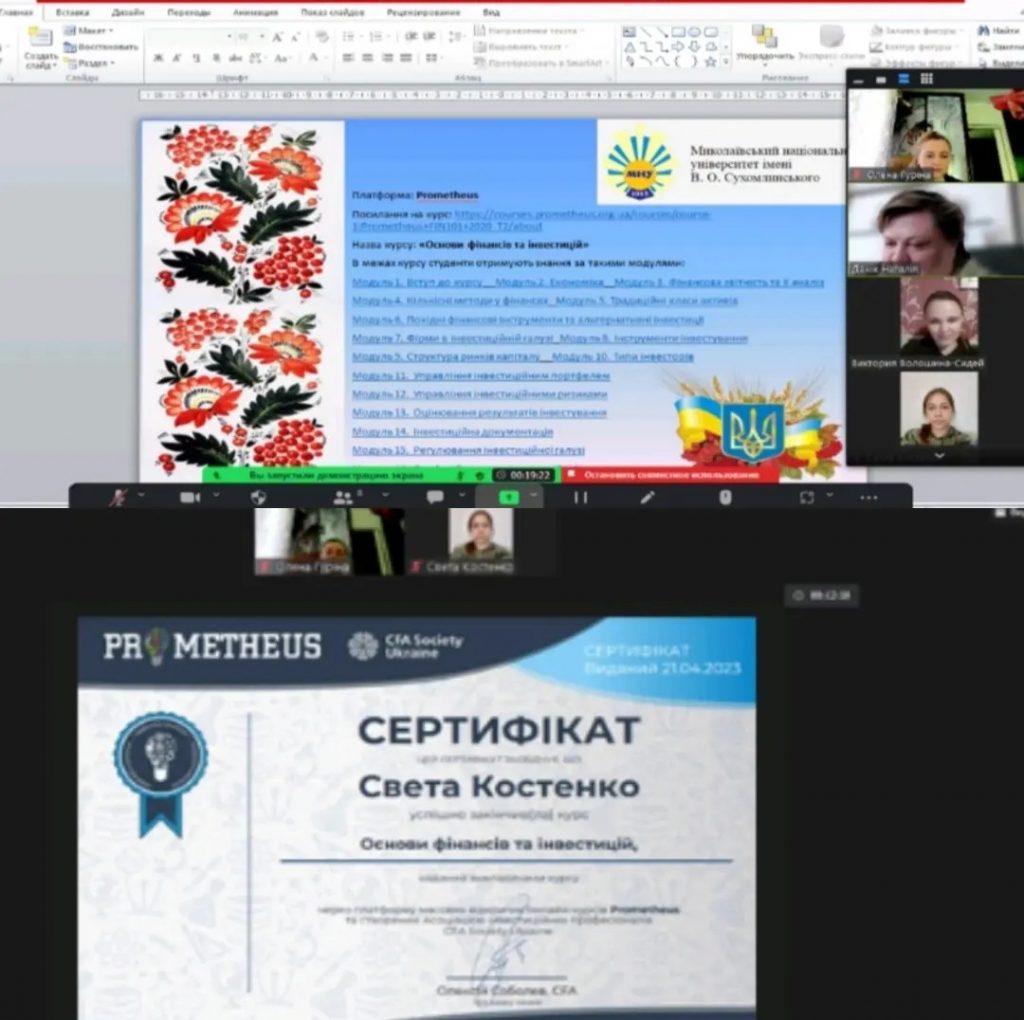Open Zoom security shield options
Screen dimensions: 1024x1020
coord(258,497)
